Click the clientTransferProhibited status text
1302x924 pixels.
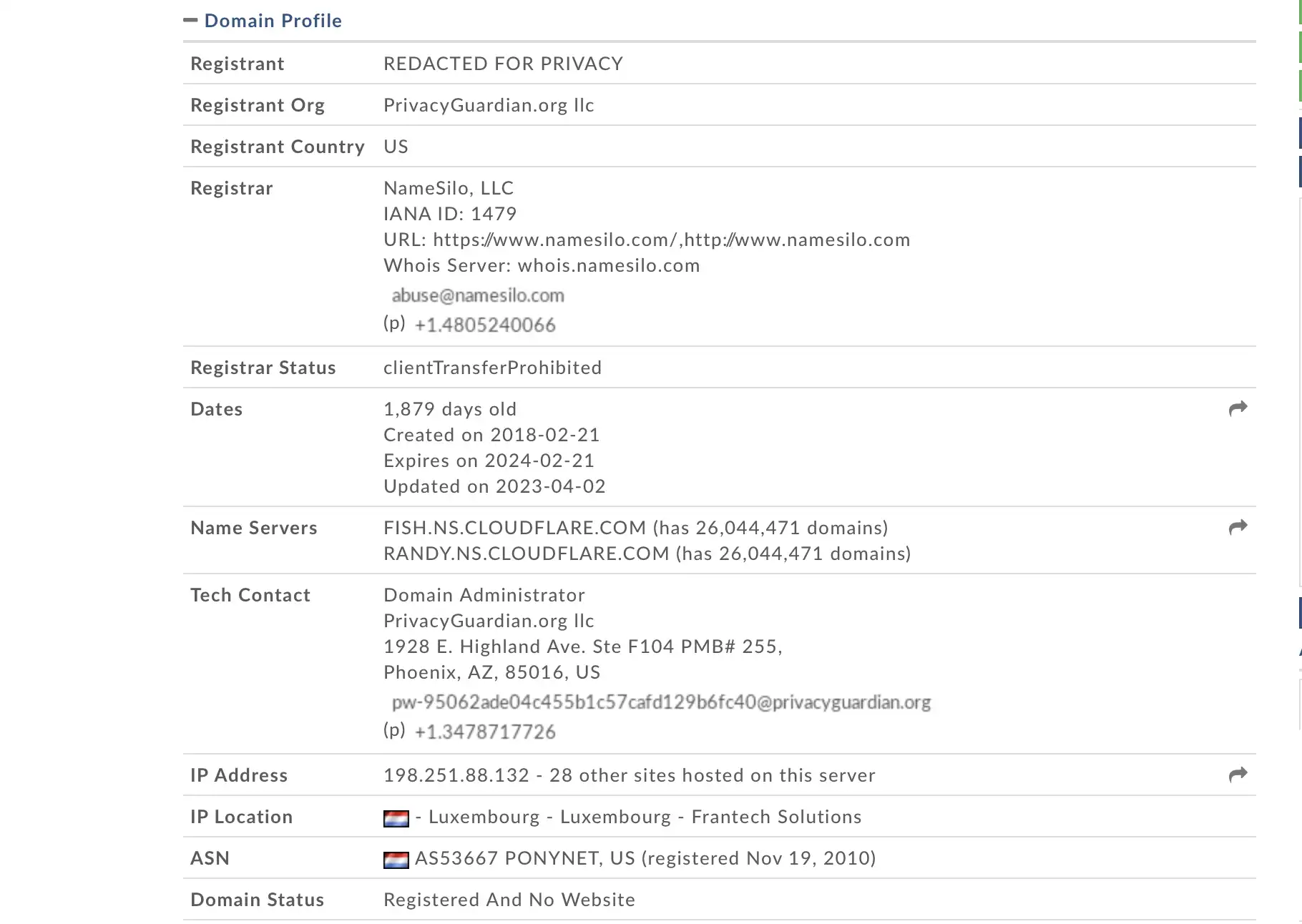[x=493, y=368]
